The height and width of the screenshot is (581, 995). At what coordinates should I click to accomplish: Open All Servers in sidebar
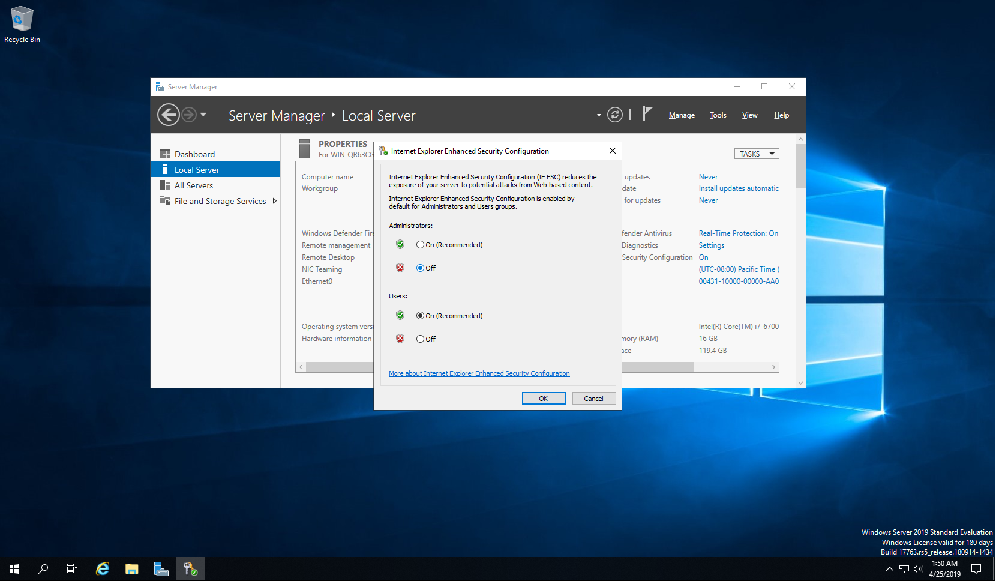click(x=194, y=185)
